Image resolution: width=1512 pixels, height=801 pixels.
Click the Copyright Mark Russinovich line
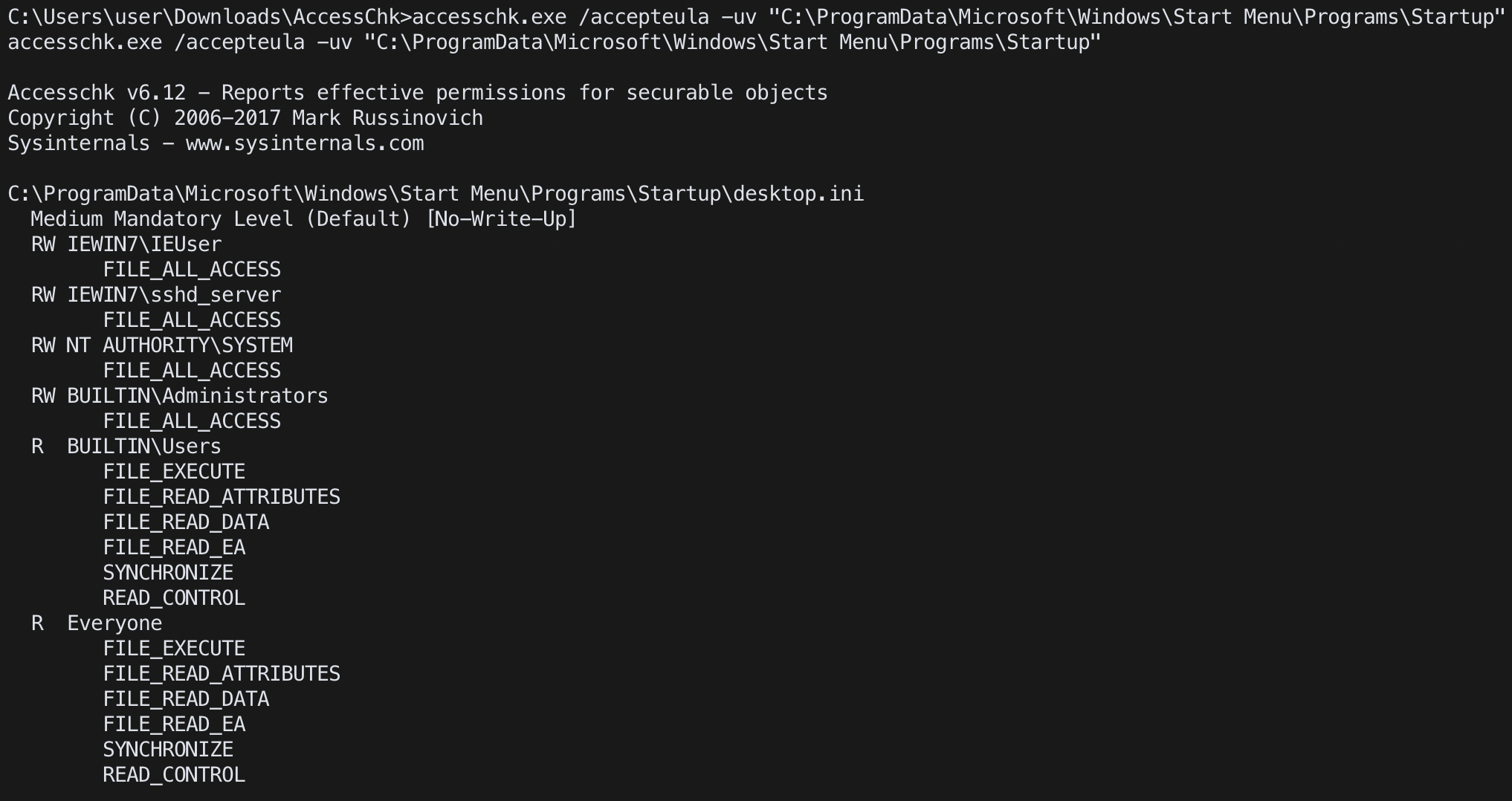point(245,118)
